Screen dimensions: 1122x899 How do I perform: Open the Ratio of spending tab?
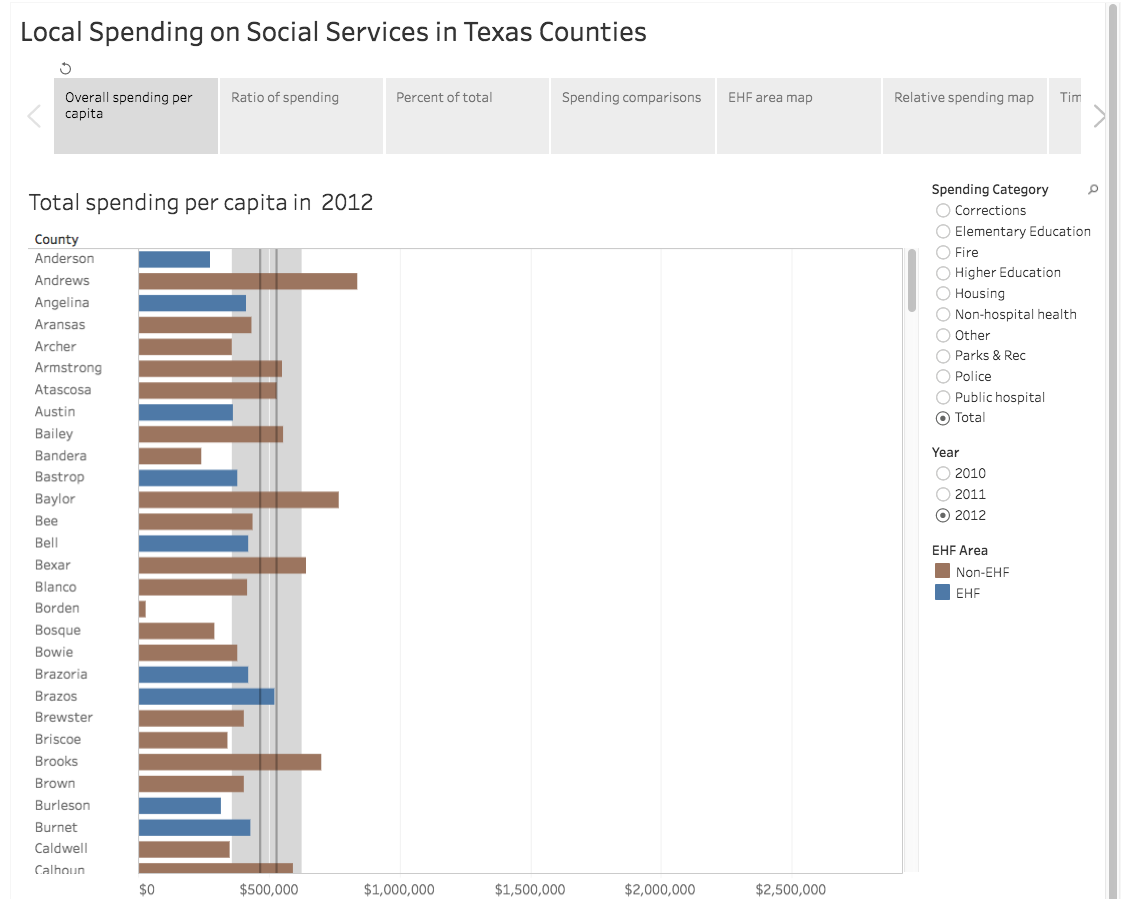pos(301,116)
